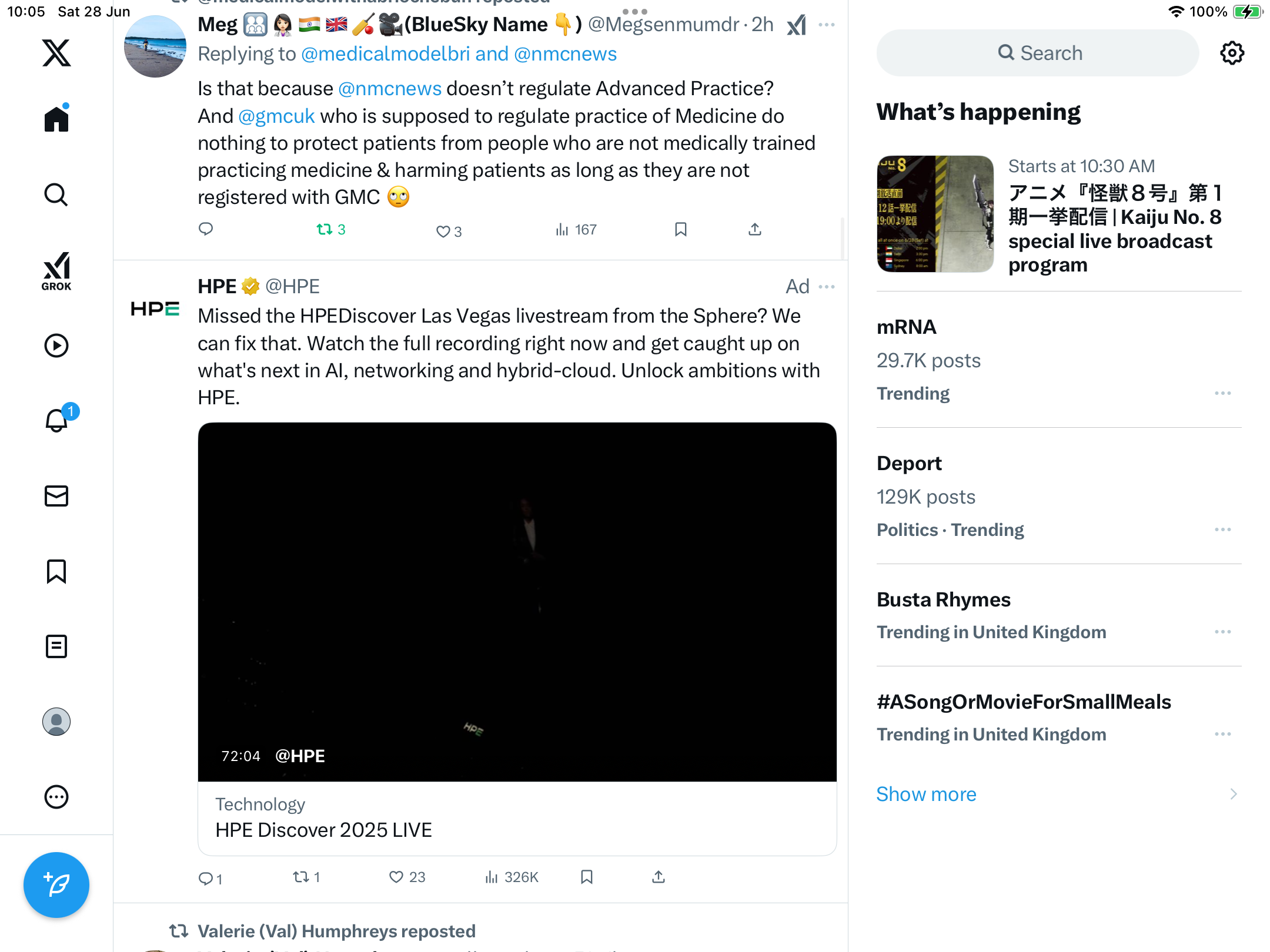The image size is (1270, 952).
Task: Open Bookmarks from the left sidebar
Action: (56, 571)
